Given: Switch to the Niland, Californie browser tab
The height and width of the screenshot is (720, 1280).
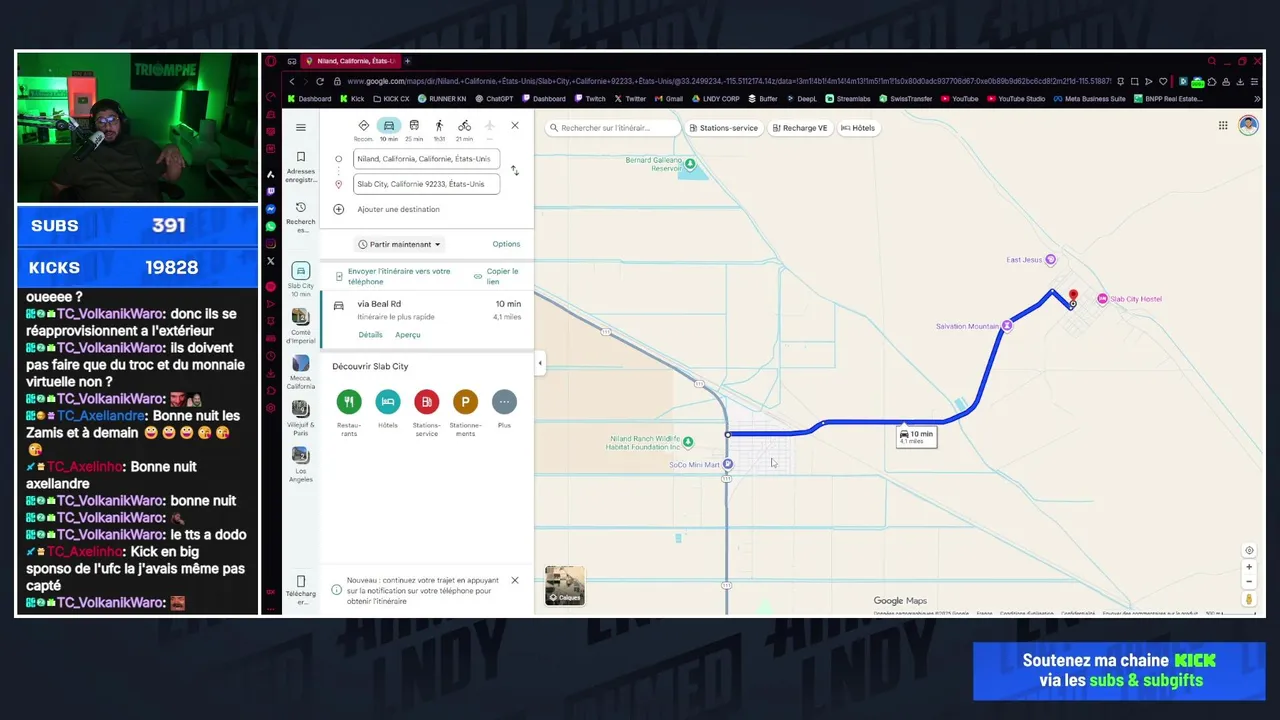Looking at the screenshot, I should [350, 61].
